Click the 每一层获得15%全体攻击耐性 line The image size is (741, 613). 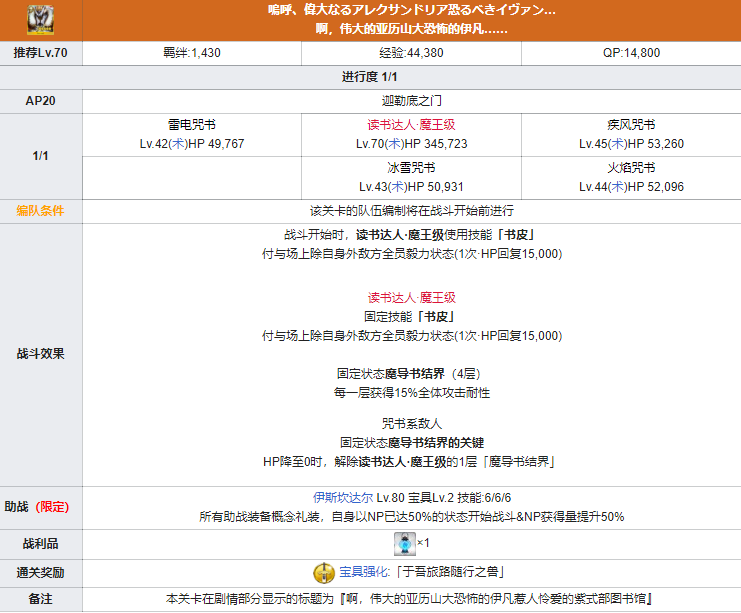[x=411, y=393]
